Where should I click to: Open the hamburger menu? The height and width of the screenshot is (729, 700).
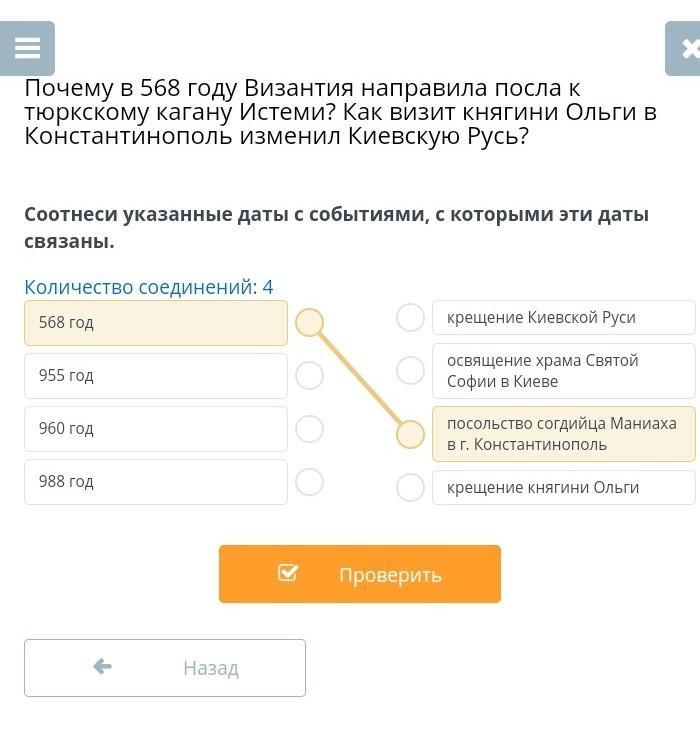point(27,48)
